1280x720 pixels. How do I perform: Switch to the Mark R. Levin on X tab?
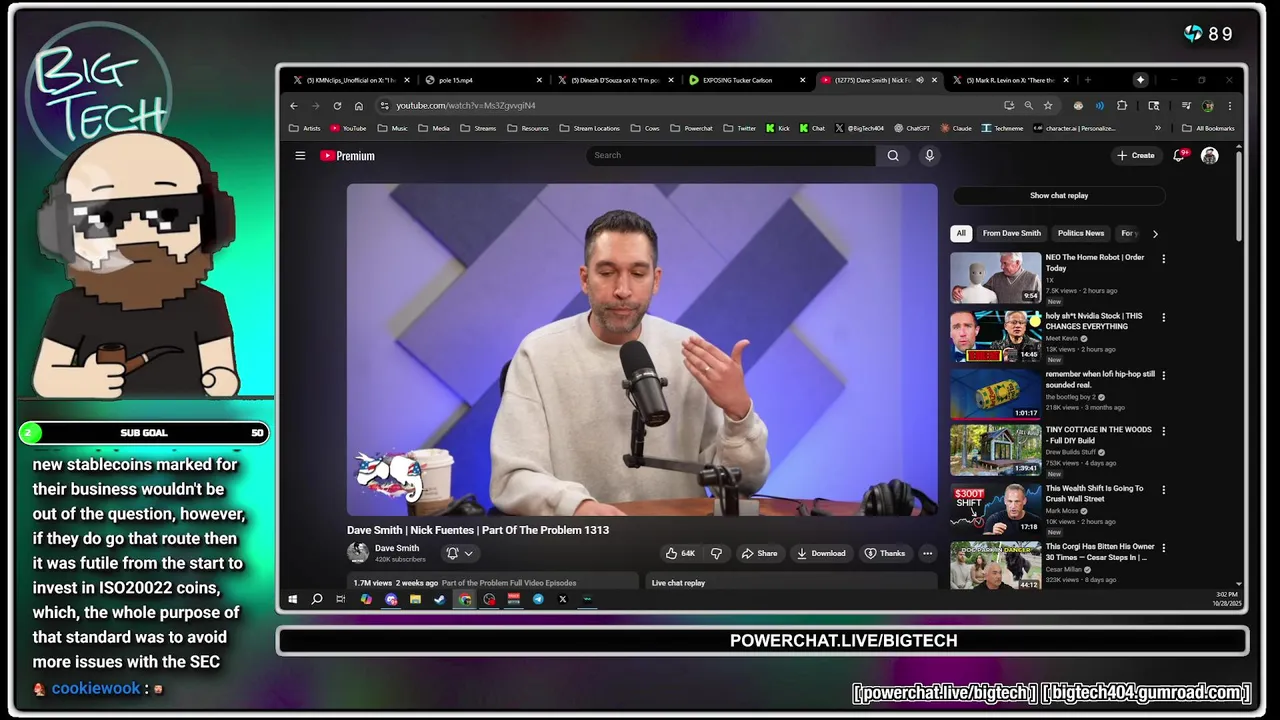click(1011, 80)
